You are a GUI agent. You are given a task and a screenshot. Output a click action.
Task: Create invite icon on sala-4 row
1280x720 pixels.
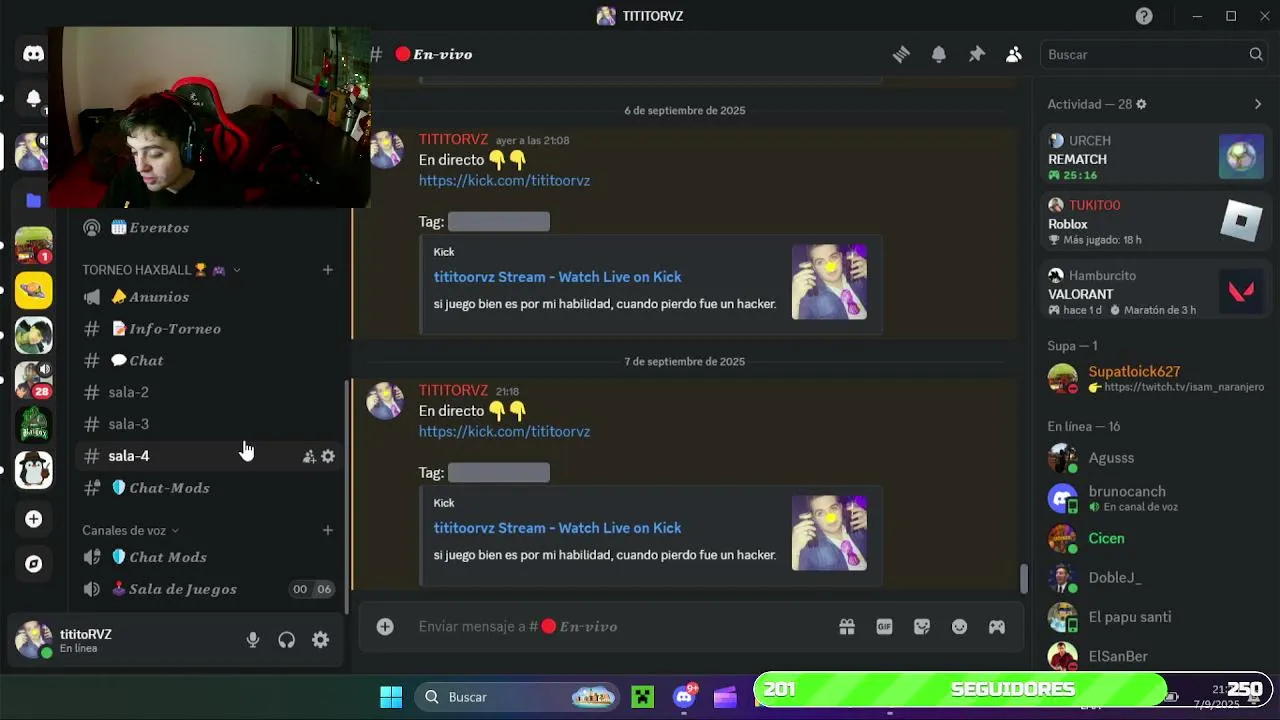309,456
